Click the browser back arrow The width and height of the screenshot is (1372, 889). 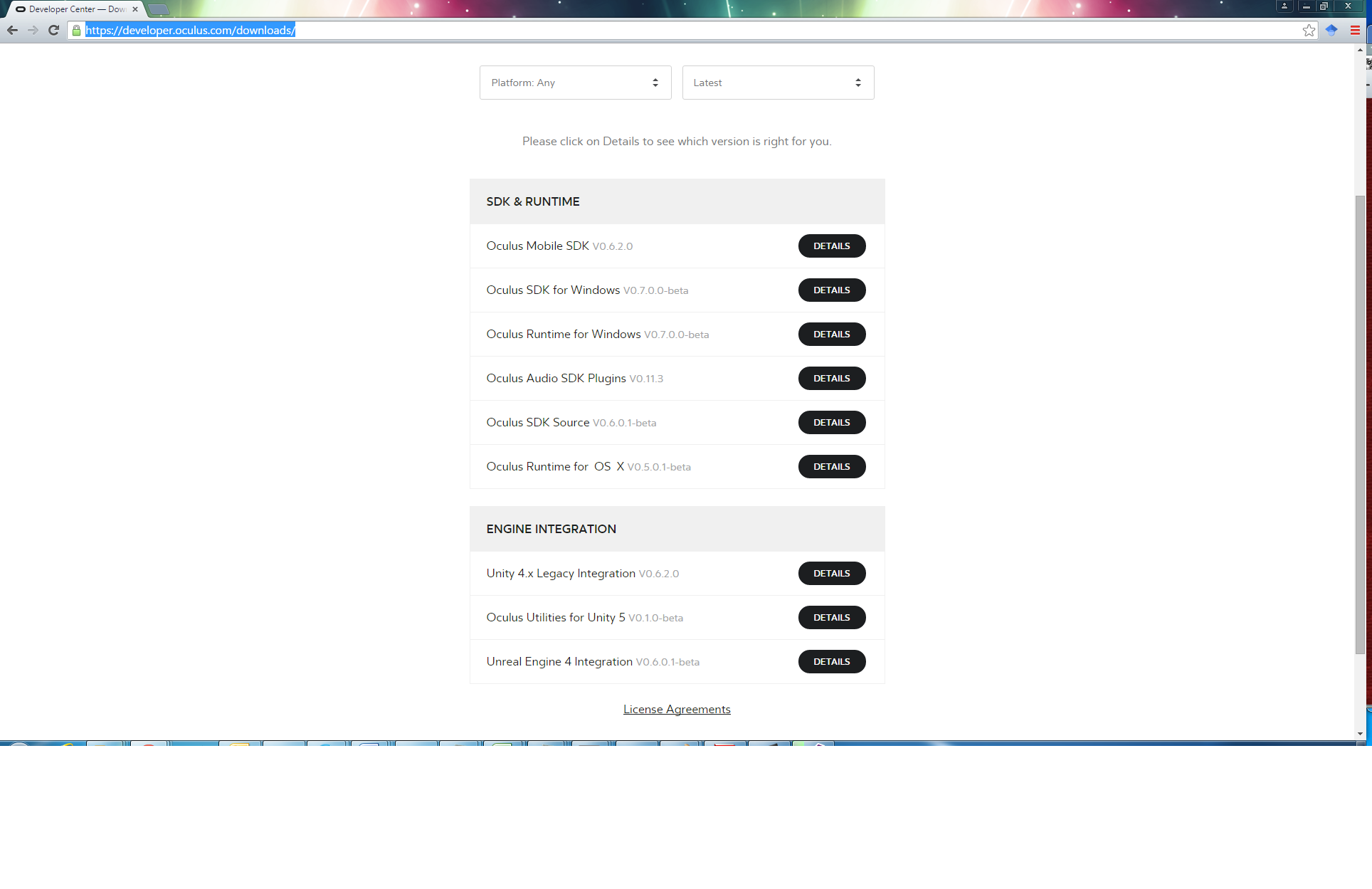[x=12, y=30]
